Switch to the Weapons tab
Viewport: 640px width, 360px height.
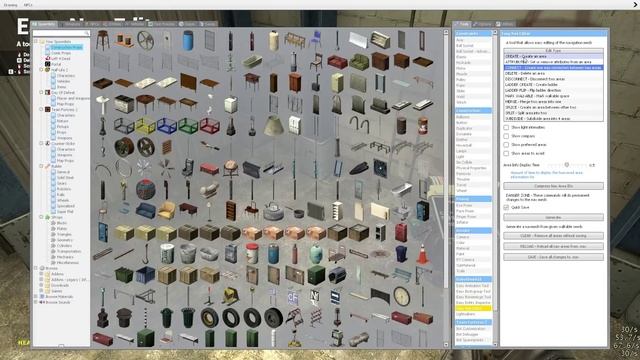(x=70, y=24)
